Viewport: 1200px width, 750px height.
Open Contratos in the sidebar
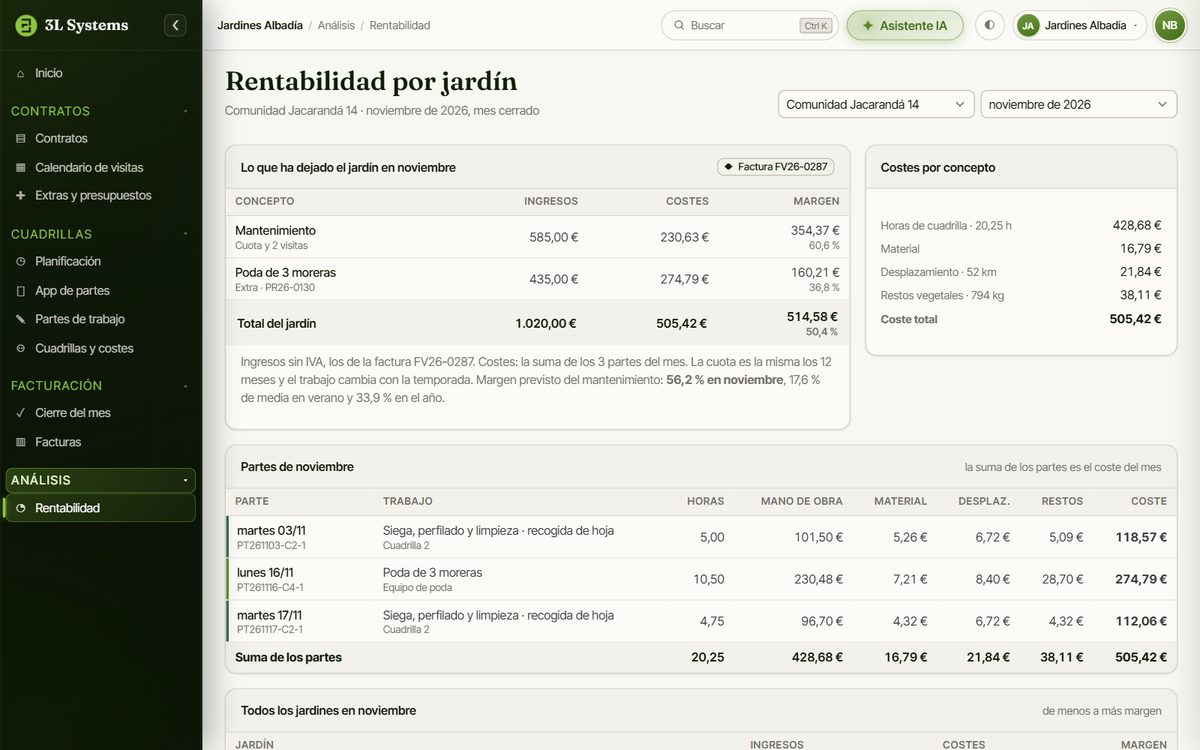pos(100,138)
